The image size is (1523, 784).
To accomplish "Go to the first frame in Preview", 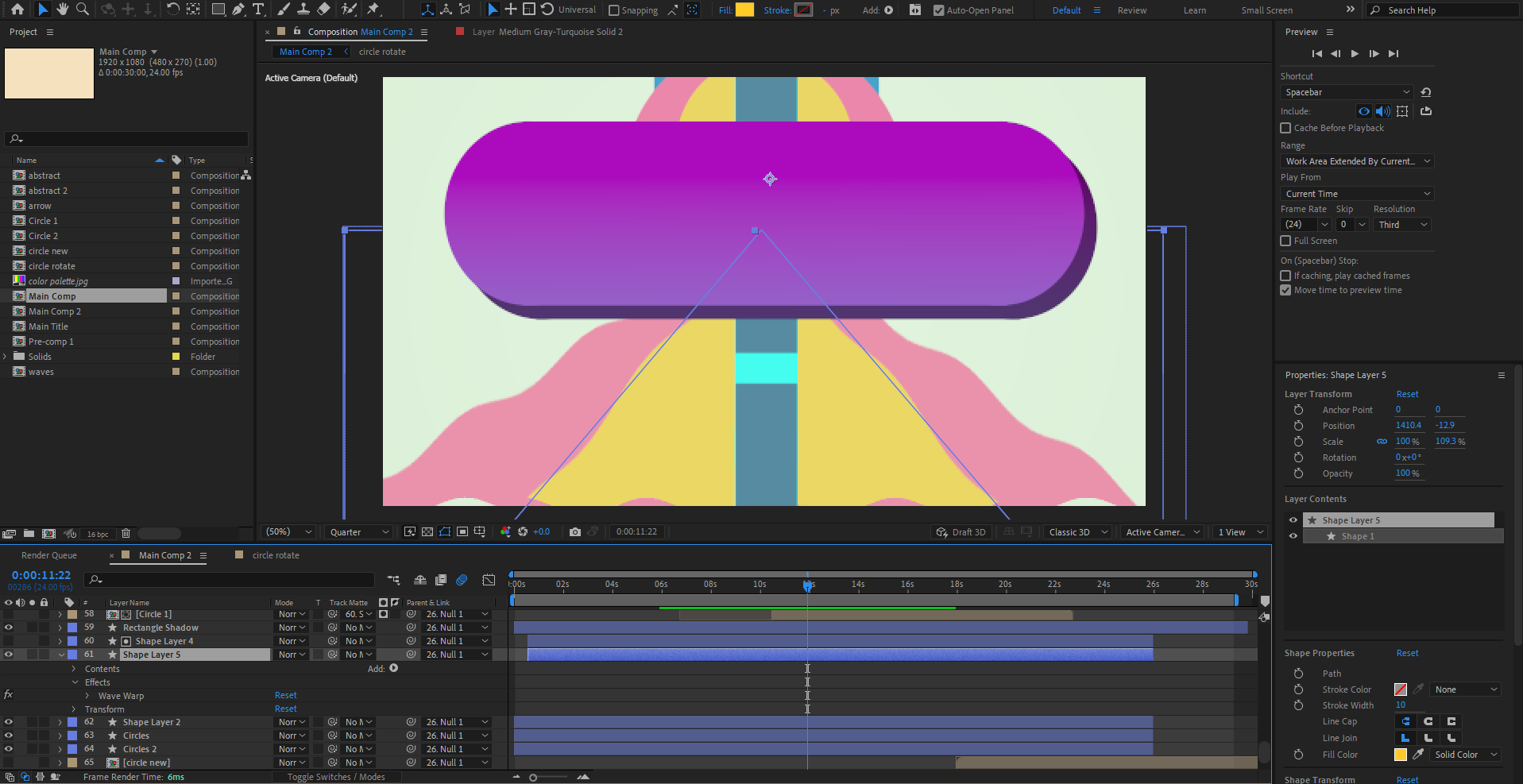I will click(x=1316, y=54).
